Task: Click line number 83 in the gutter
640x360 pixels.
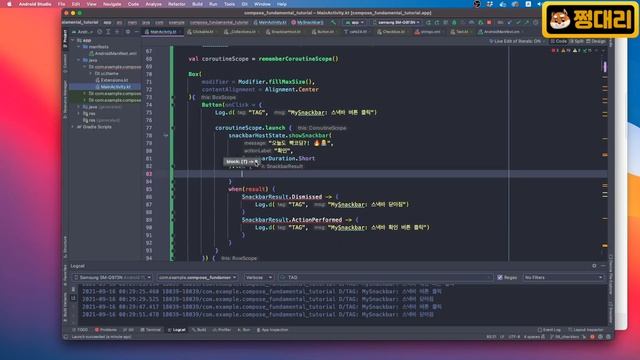Action: [149, 174]
